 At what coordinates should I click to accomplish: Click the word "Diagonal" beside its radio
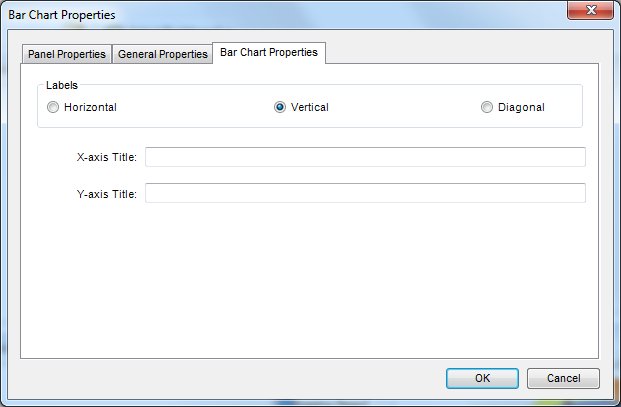(x=521, y=108)
